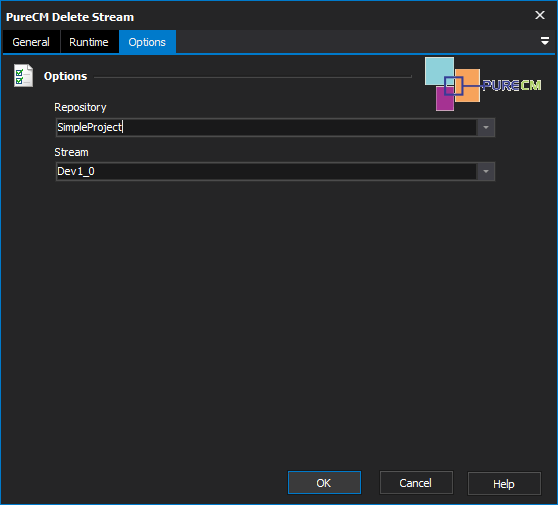The height and width of the screenshot is (505, 558).
Task: Open the tab list menu icon
Action: tap(544, 41)
